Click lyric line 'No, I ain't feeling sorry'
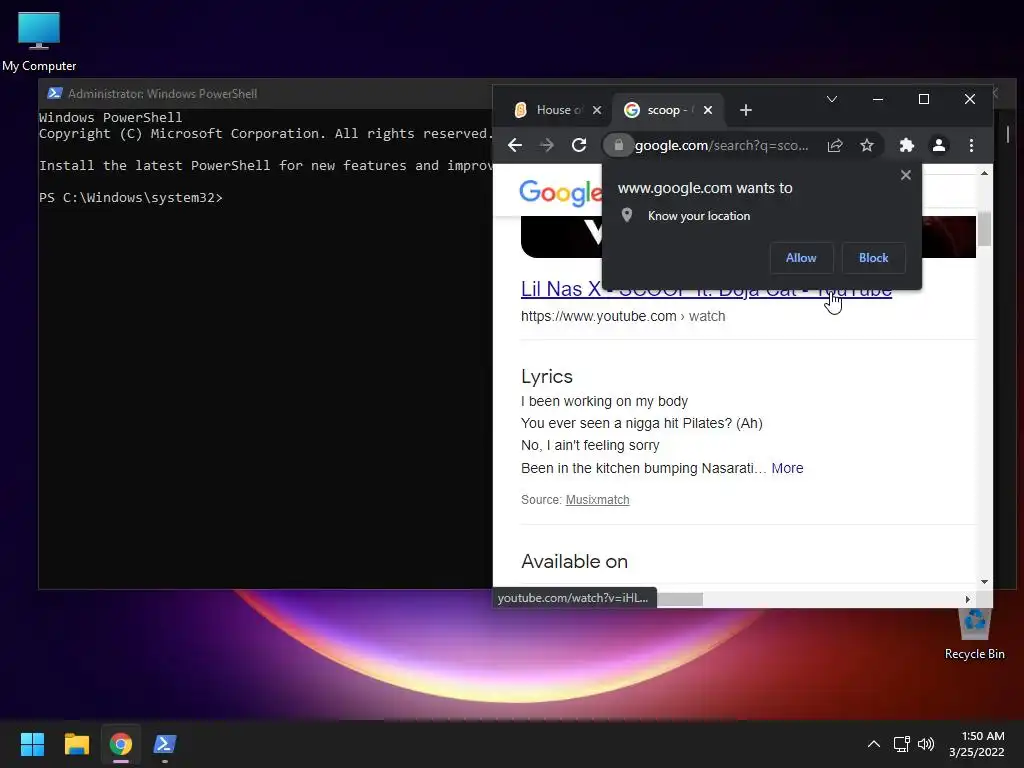This screenshot has width=1024, height=768. point(590,445)
